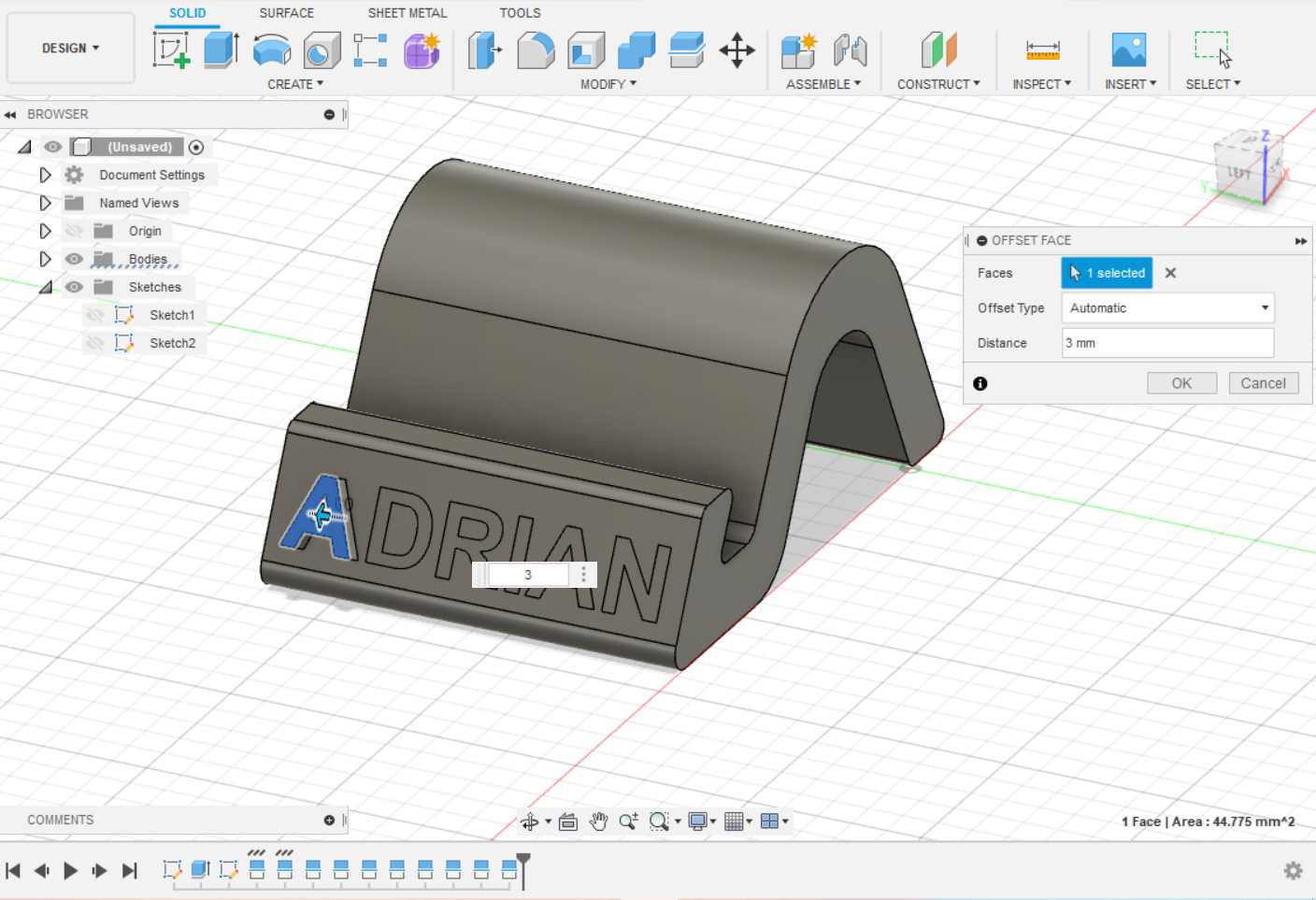Click the Distance 3 mm field
Screen dimensions: 1316x900
[x=1167, y=343]
